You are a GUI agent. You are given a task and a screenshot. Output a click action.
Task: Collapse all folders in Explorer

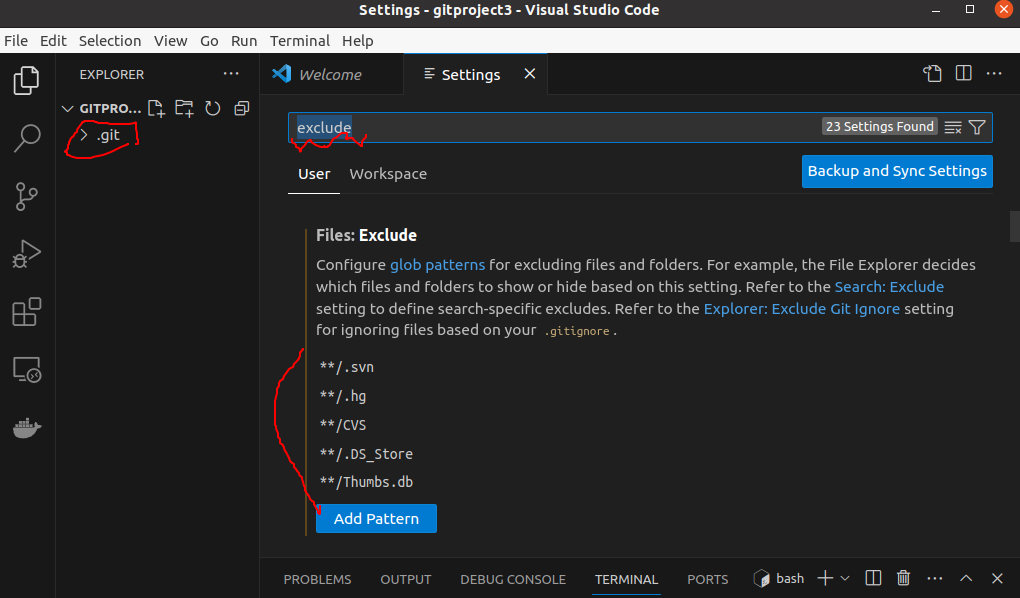click(241, 108)
